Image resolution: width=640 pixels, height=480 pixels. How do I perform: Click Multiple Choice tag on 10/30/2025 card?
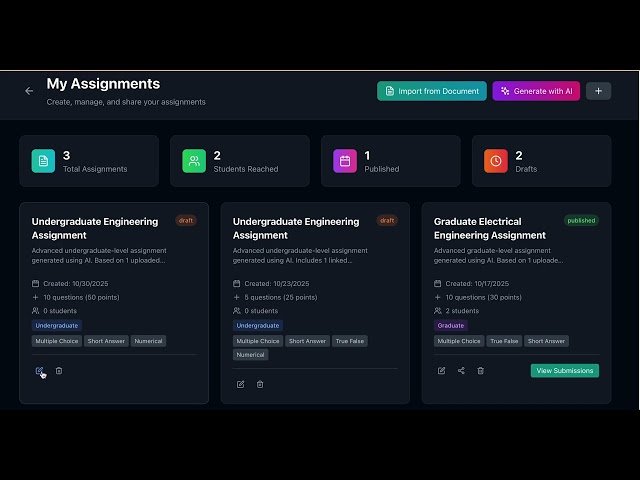(57, 341)
